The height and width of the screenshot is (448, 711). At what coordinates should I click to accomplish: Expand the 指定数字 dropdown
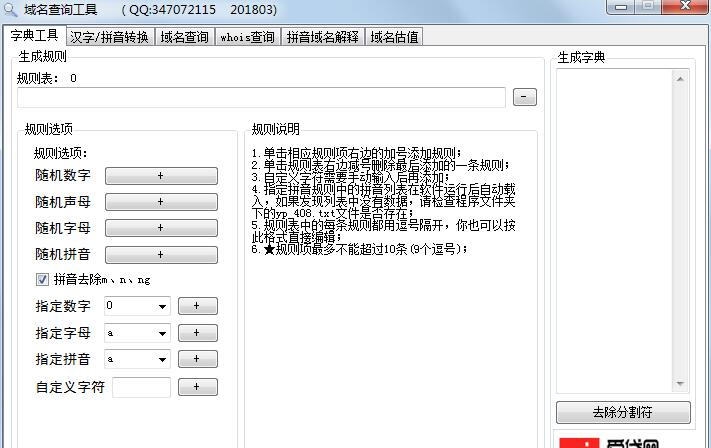click(x=162, y=307)
